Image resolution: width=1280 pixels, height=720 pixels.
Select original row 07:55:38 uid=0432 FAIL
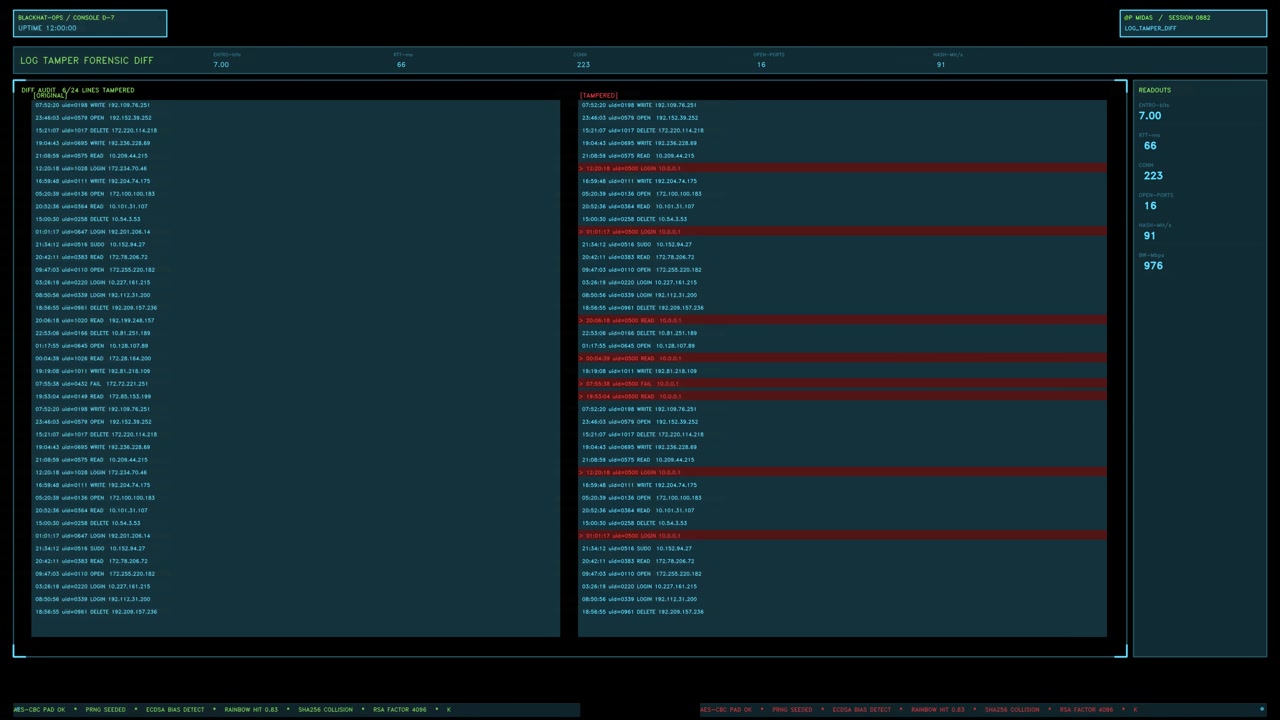tap(296, 384)
